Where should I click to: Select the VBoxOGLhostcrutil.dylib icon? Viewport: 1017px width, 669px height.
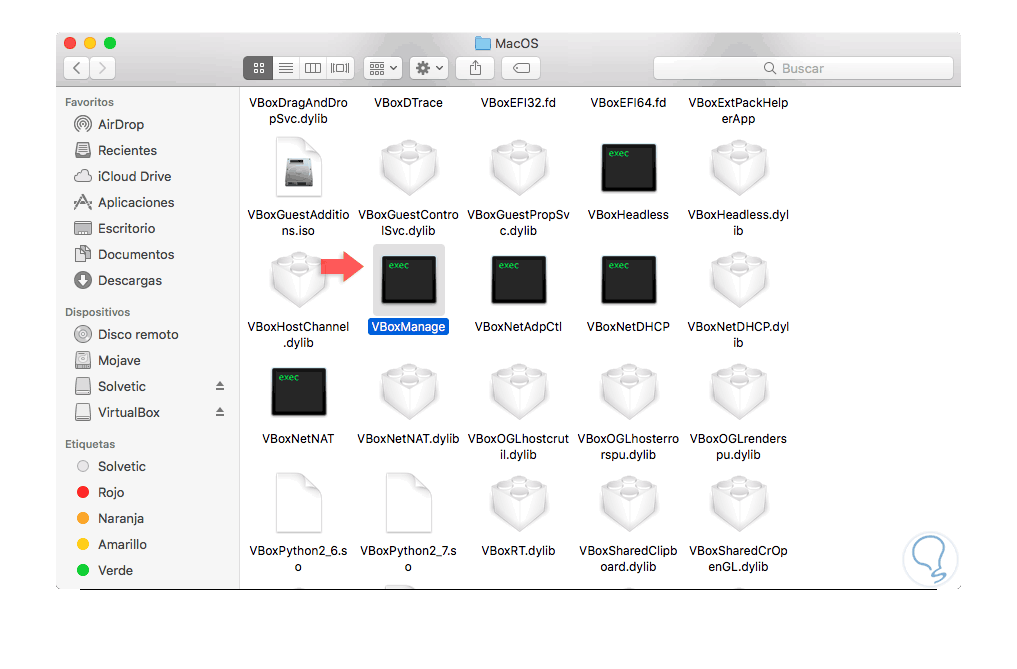[518, 391]
